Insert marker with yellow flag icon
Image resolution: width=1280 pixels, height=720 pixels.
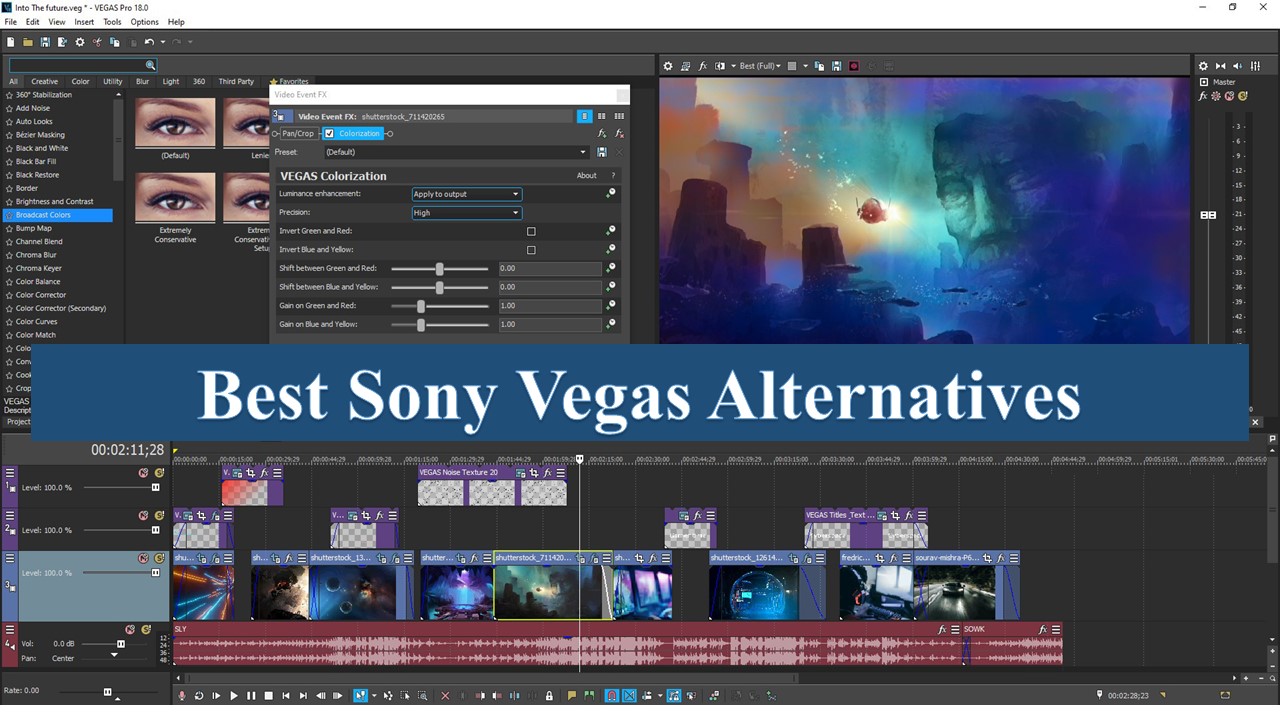571,696
